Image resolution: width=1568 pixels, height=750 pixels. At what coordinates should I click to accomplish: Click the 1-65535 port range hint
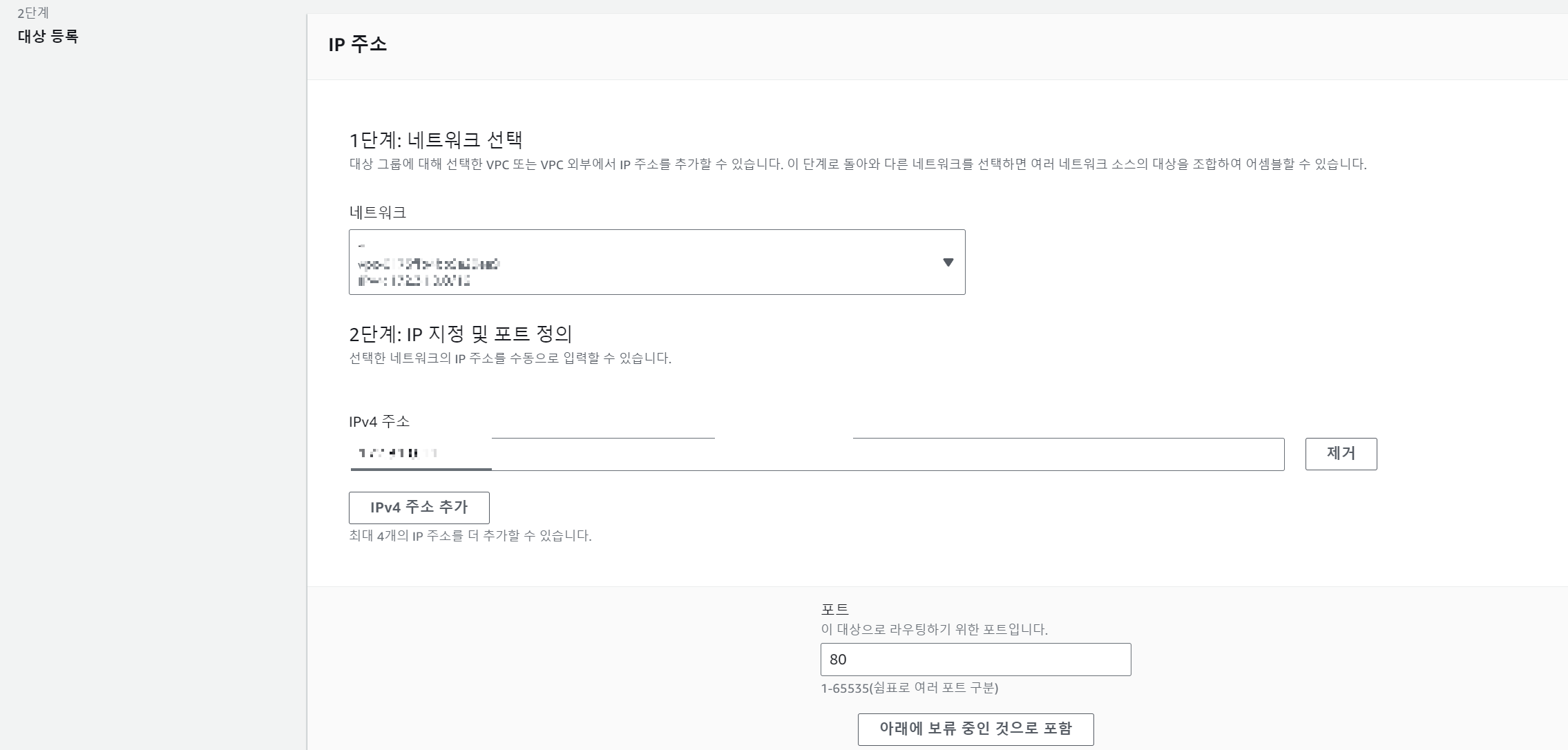coord(908,688)
